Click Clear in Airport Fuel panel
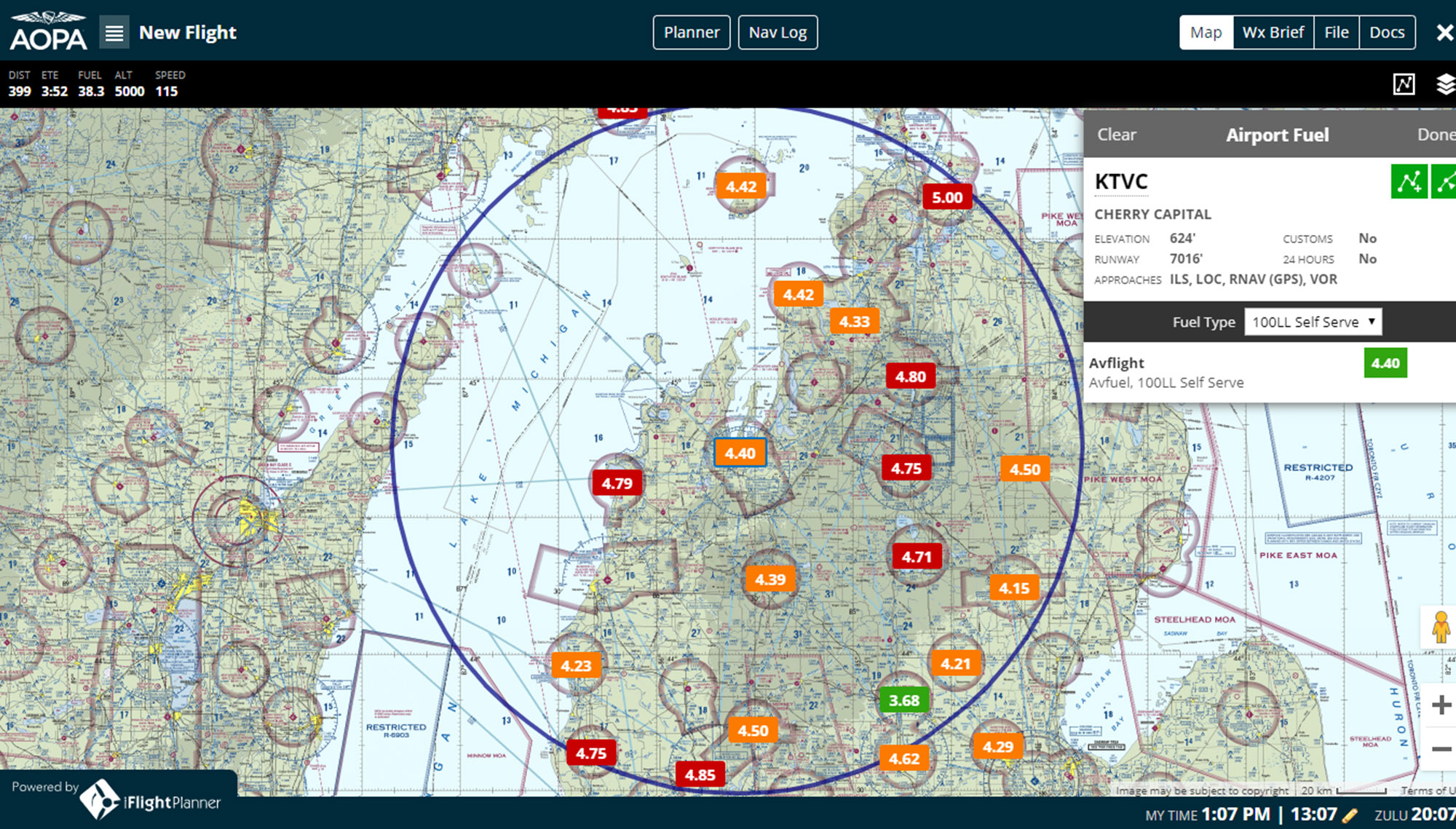This screenshot has width=1456, height=829. pos(1116,135)
